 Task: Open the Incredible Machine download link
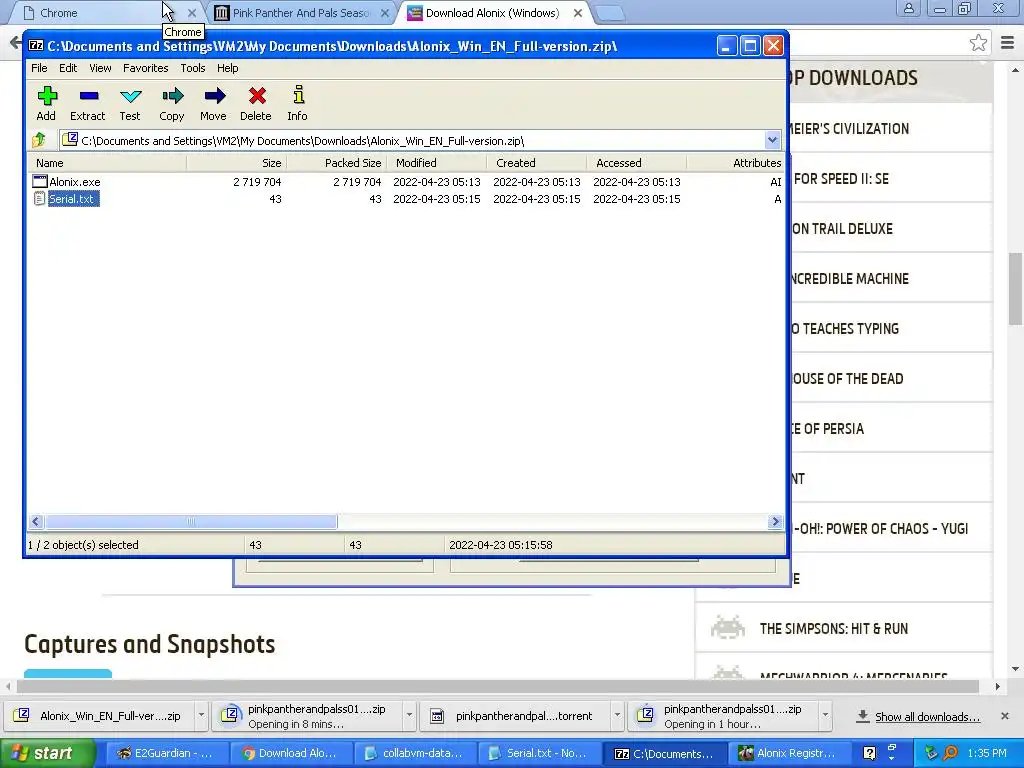coord(849,278)
